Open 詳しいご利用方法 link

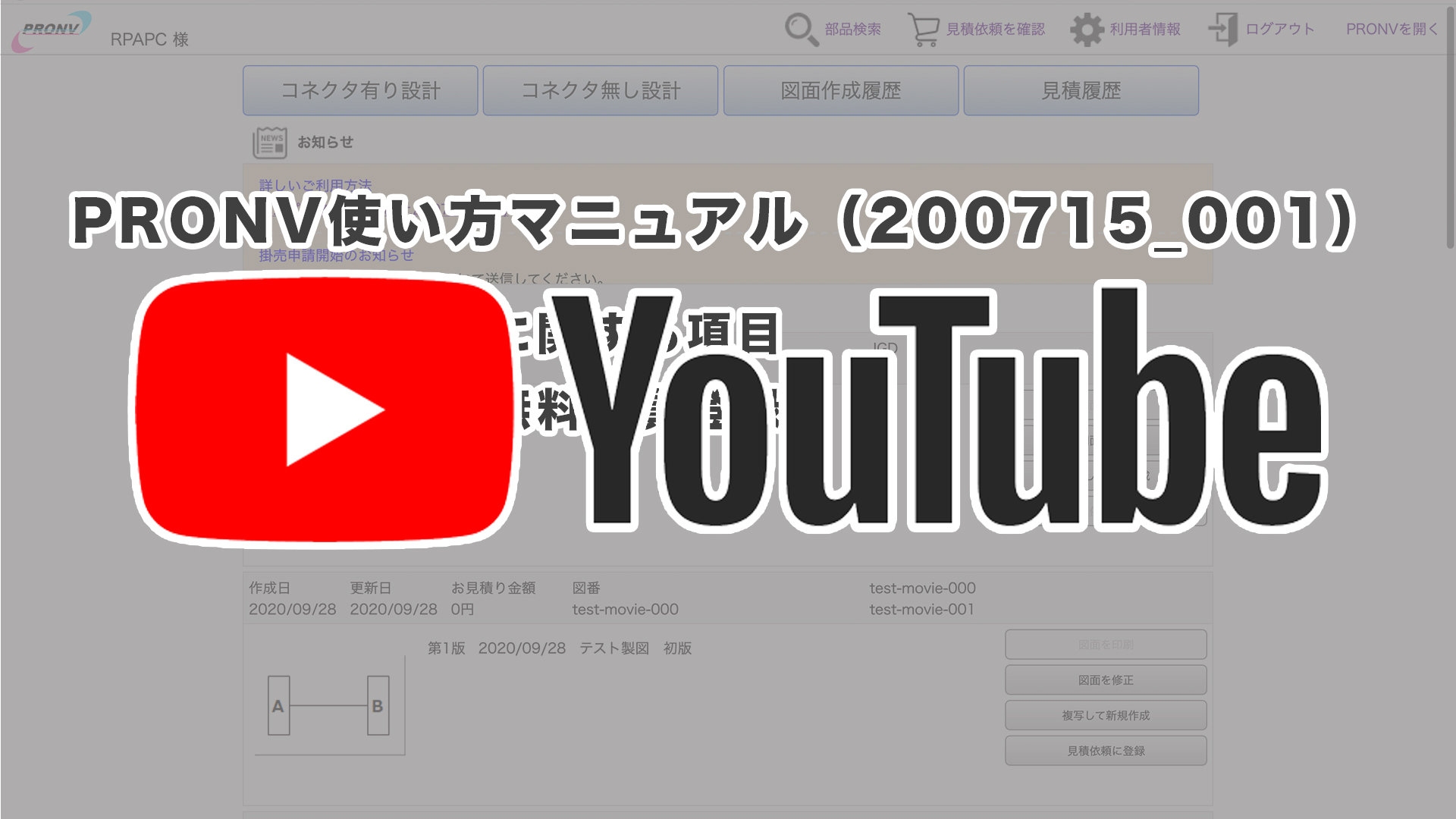pos(315,184)
